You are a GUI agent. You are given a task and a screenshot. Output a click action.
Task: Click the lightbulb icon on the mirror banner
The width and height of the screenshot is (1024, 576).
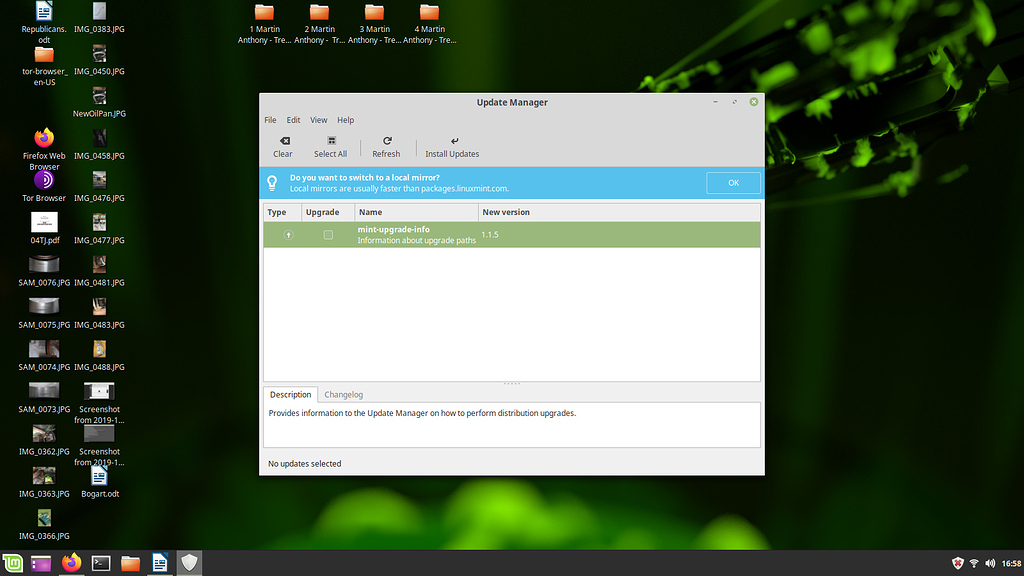(x=273, y=182)
